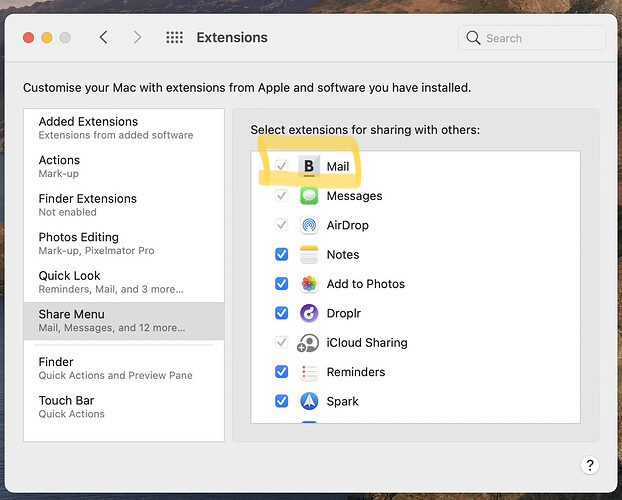Click the Spark label text

pos(342,401)
